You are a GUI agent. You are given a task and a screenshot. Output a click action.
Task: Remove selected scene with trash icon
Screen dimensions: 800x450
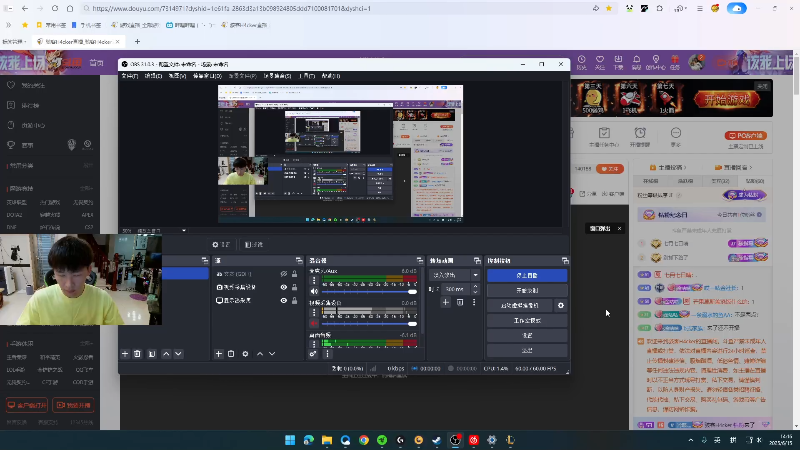pos(137,354)
